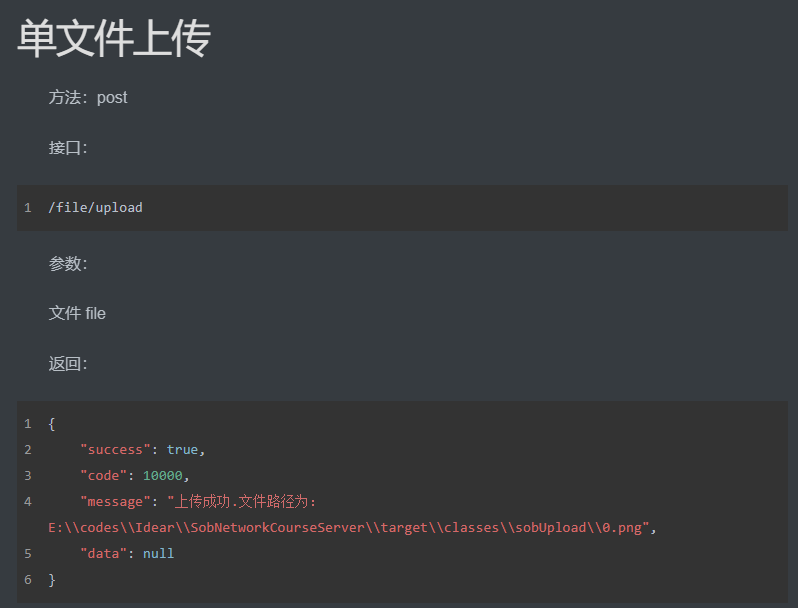
Task: Click line number 3 in response block
Action: tap(28, 476)
